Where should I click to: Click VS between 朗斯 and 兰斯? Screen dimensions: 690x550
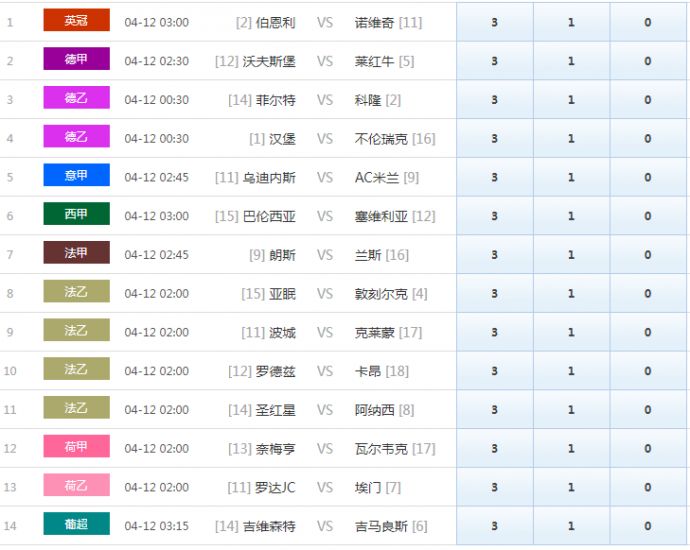(325, 255)
